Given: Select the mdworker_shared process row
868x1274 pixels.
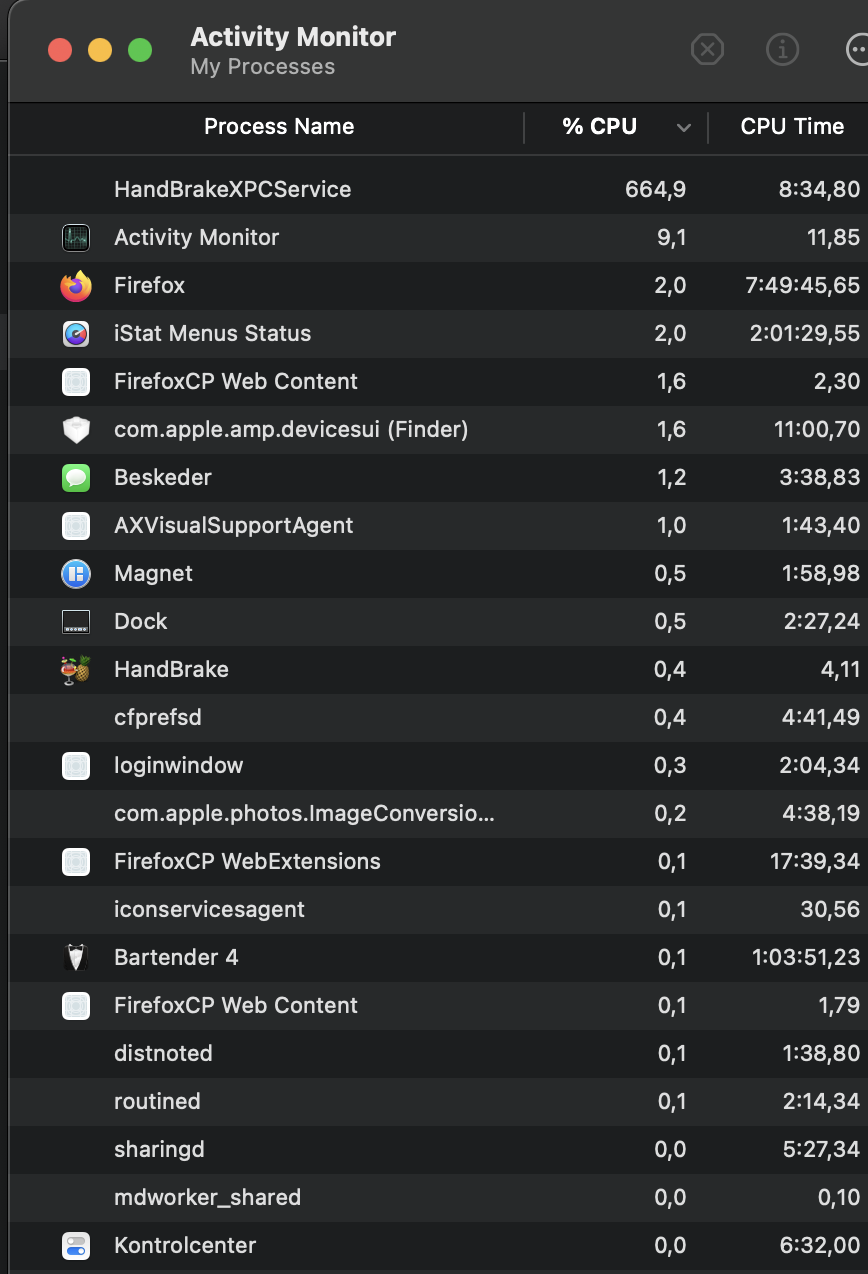Looking at the screenshot, I should point(438,1197).
